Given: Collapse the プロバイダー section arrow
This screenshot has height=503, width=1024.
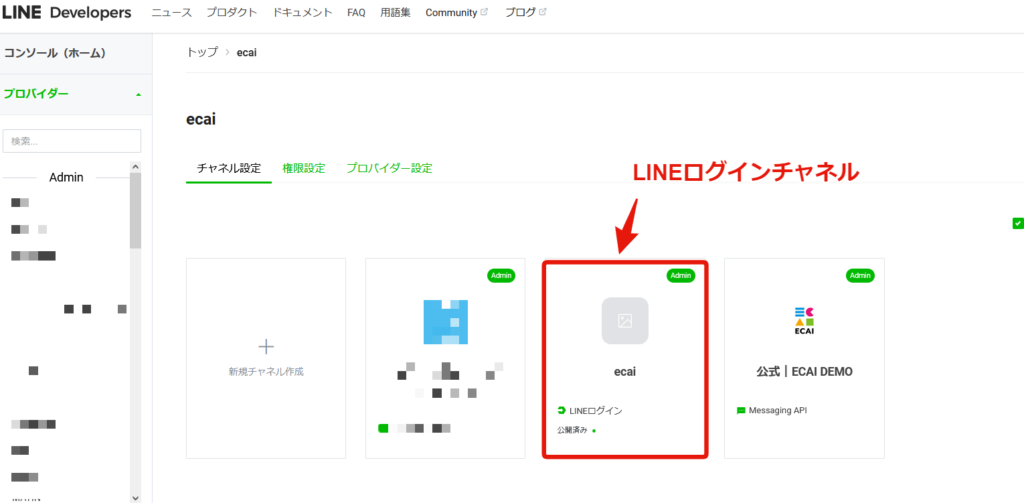Looking at the screenshot, I should [138, 95].
